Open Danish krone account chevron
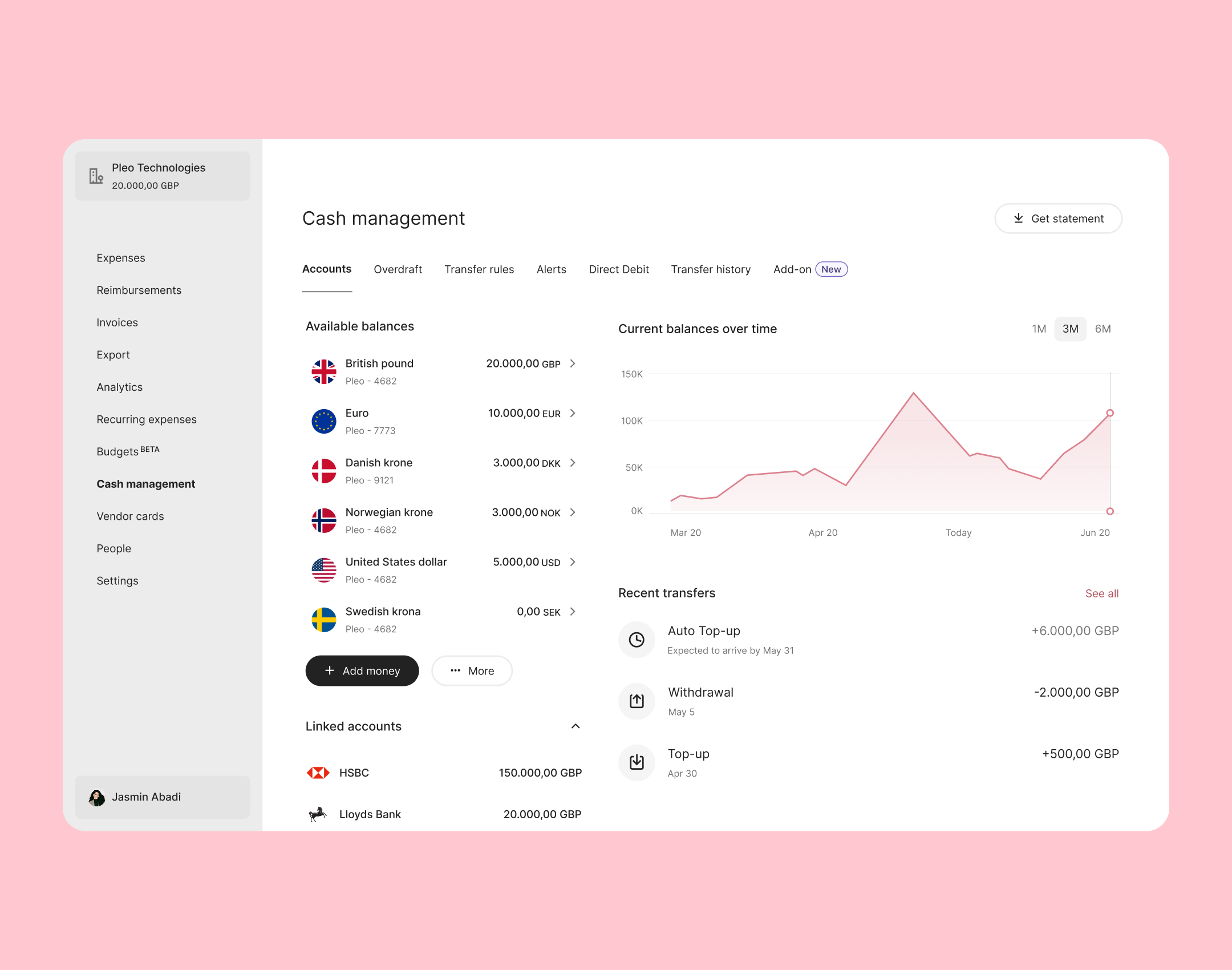 573,463
